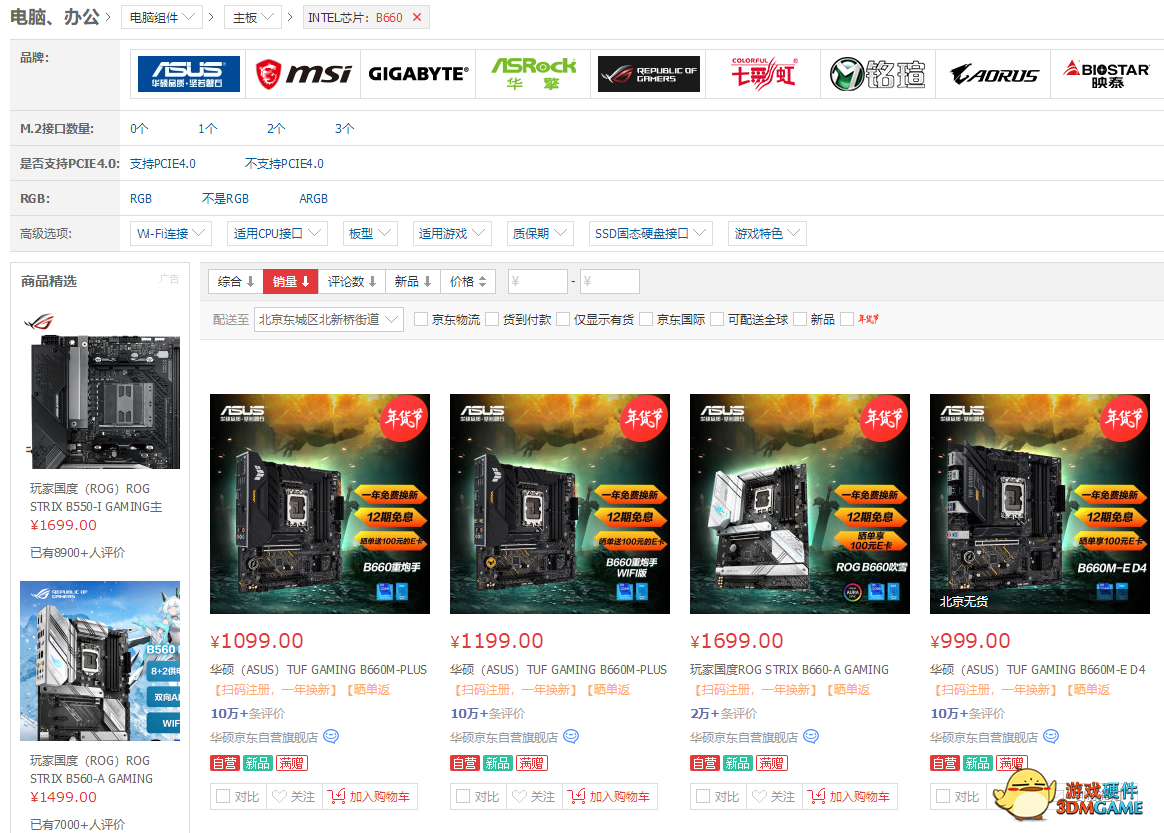Image resolution: width=1164 pixels, height=833 pixels.
Task: Click cart icon for ¥1199.00 motherboard
Action: (576, 796)
